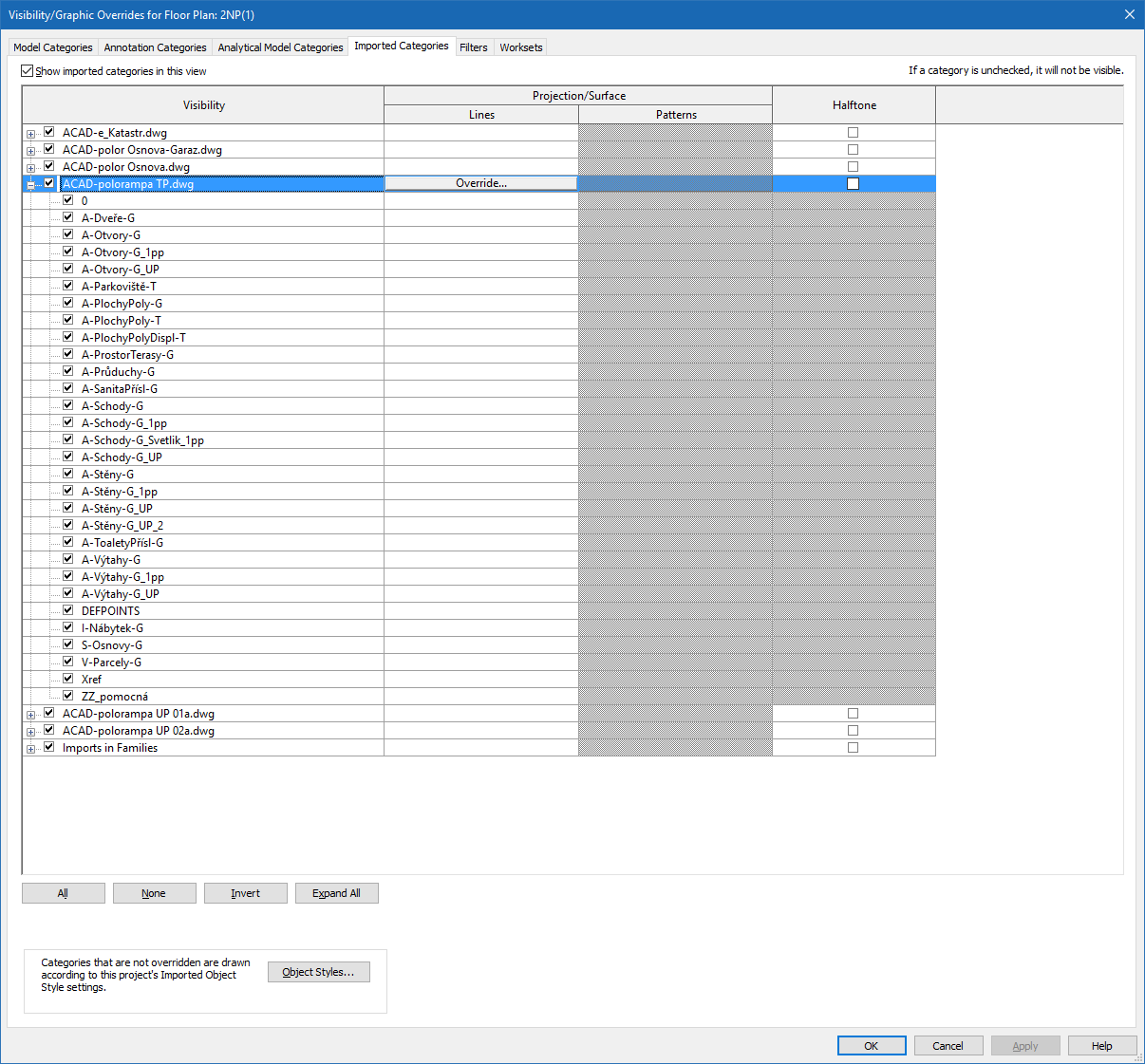Collapse the ACAD-polorampa TP.dwg node
Viewport: 1145px width, 1064px height.
30,185
